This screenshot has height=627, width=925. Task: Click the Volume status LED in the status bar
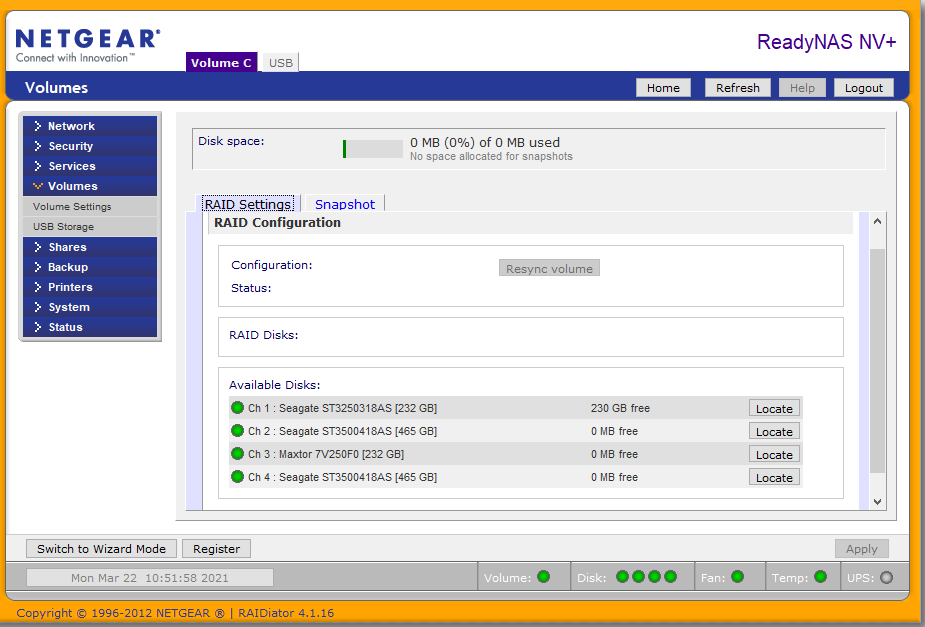pyautogui.click(x=544, y=577)
